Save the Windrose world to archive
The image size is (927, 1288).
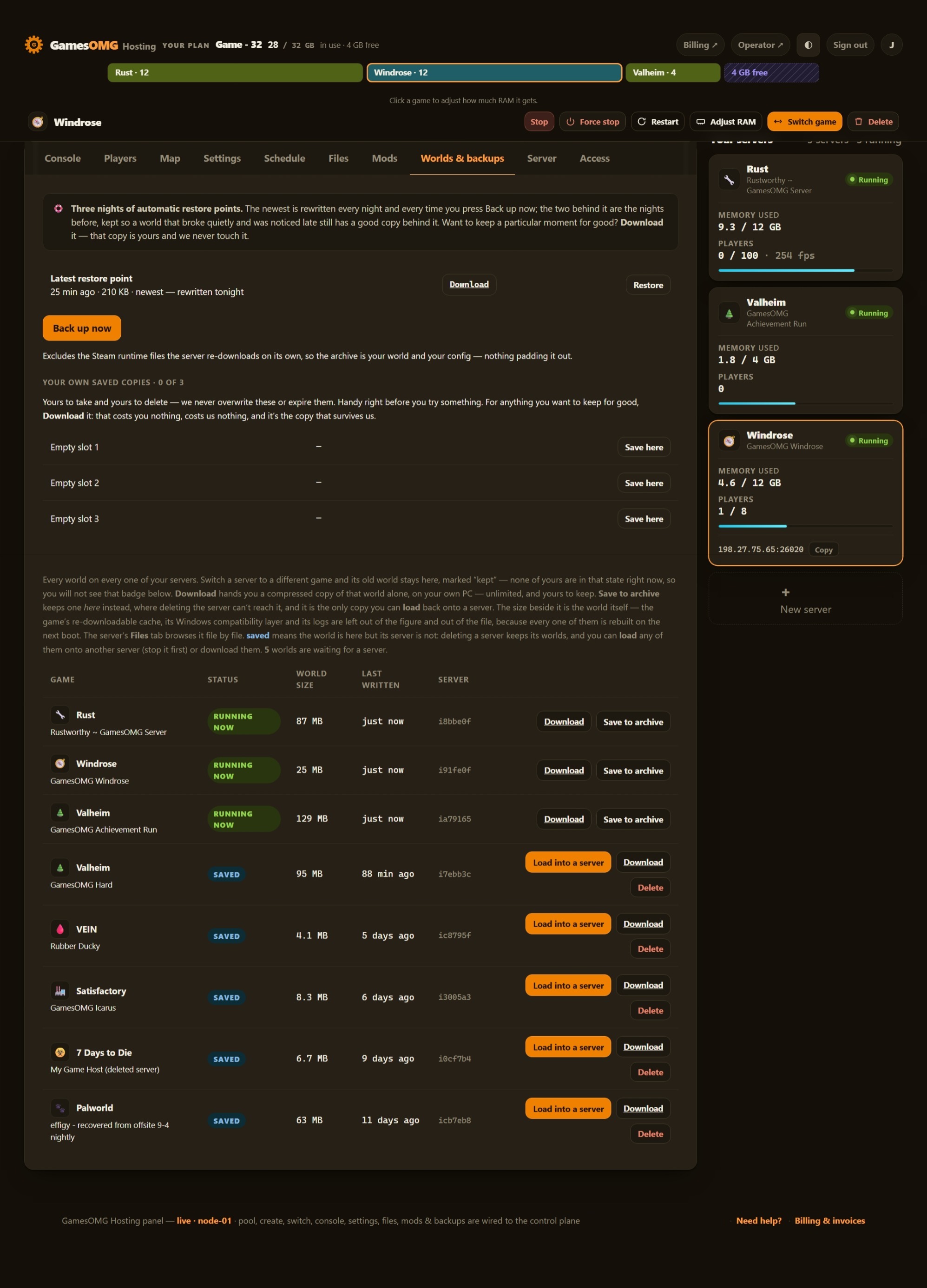(x=633, y=771)
